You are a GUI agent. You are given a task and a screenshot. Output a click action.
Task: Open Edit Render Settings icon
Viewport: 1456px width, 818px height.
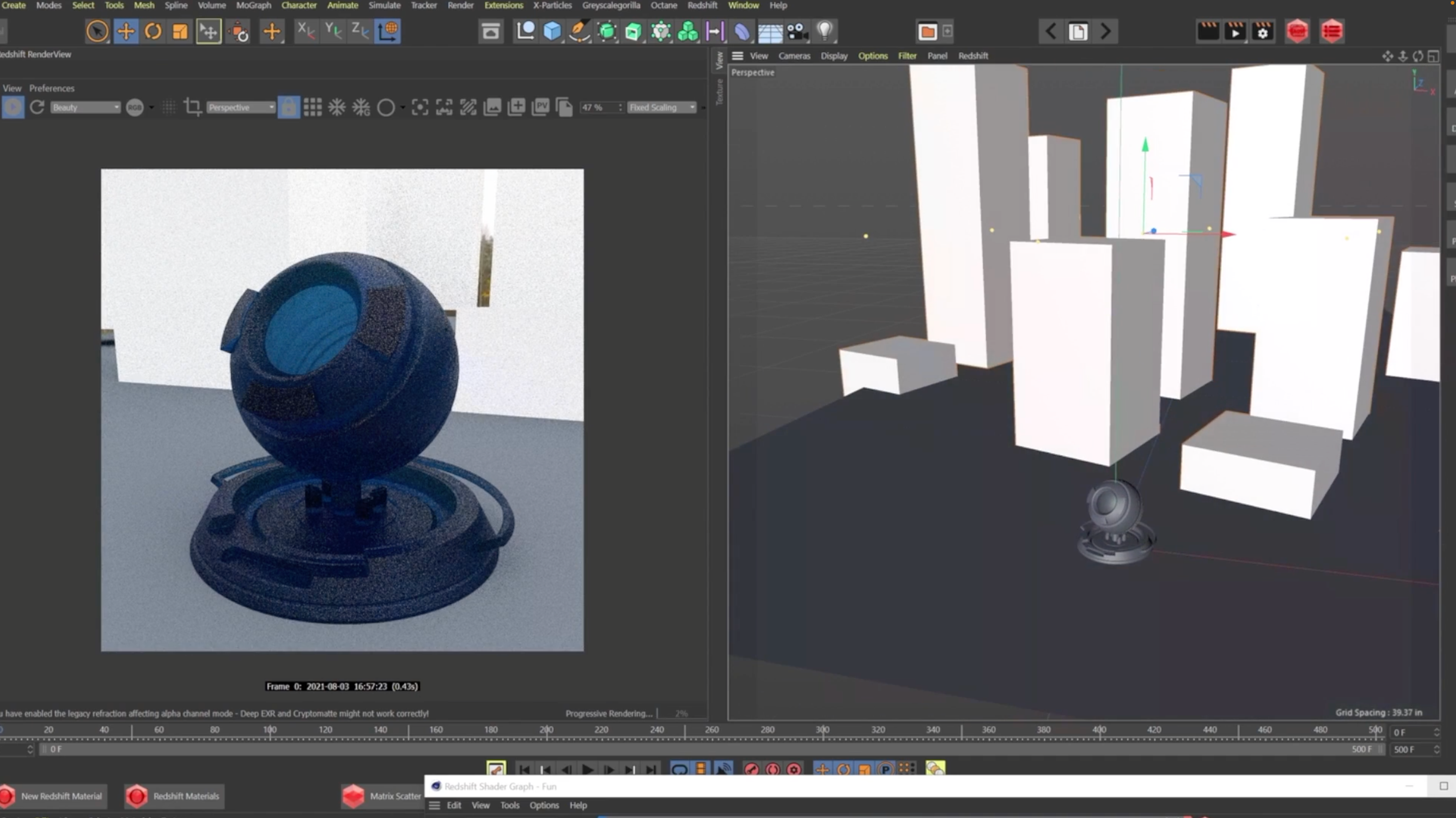[x=1262, y=31]
